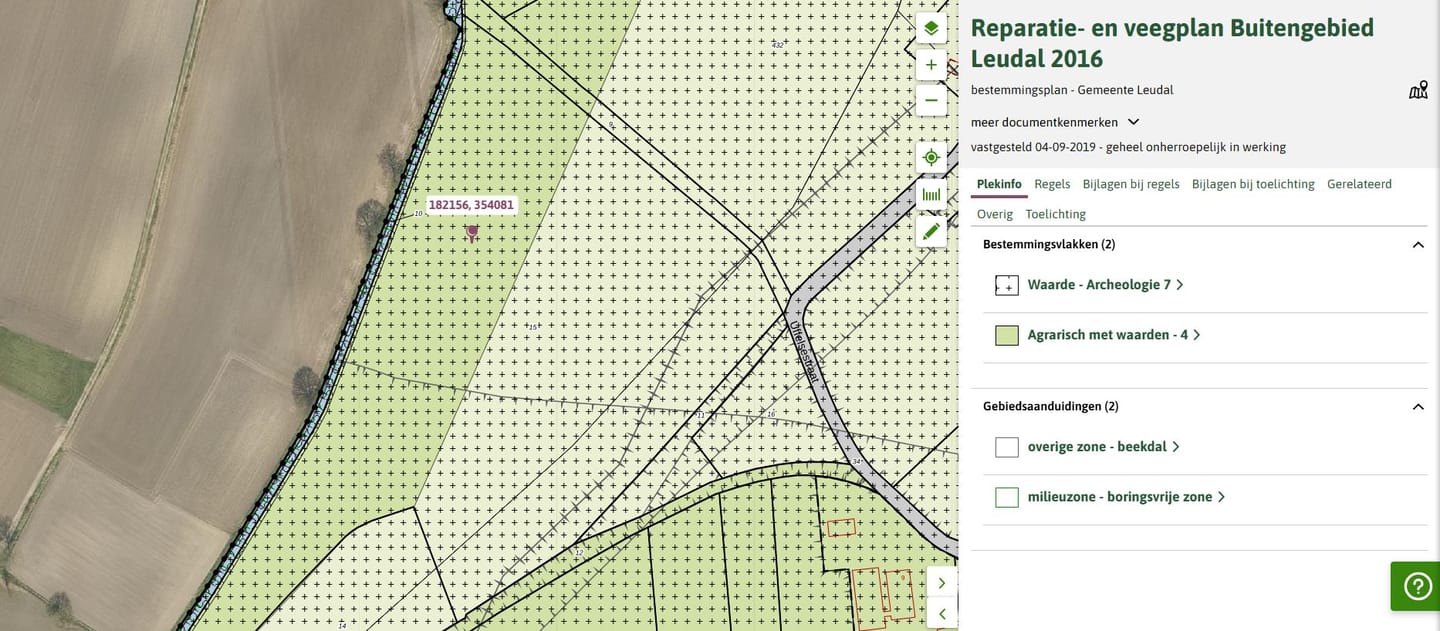The height and width of the screenshot is (631, 1440).
Task: Open milieuzone - boringsvrije zone link
Action: point(1119,497)
